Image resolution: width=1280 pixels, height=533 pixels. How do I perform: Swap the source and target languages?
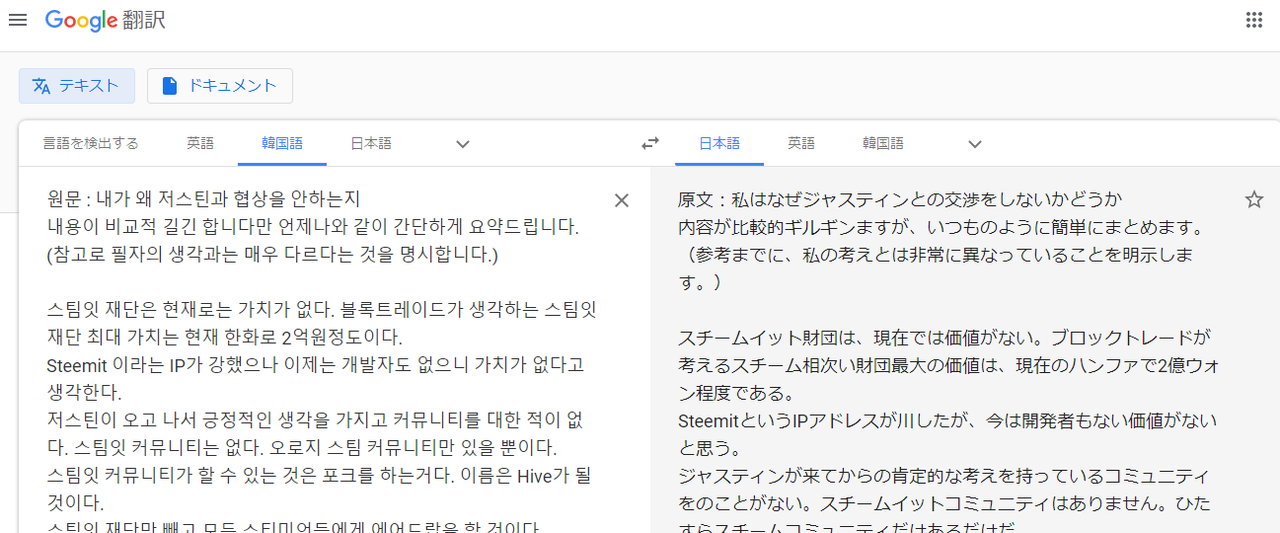coord(650,143)
